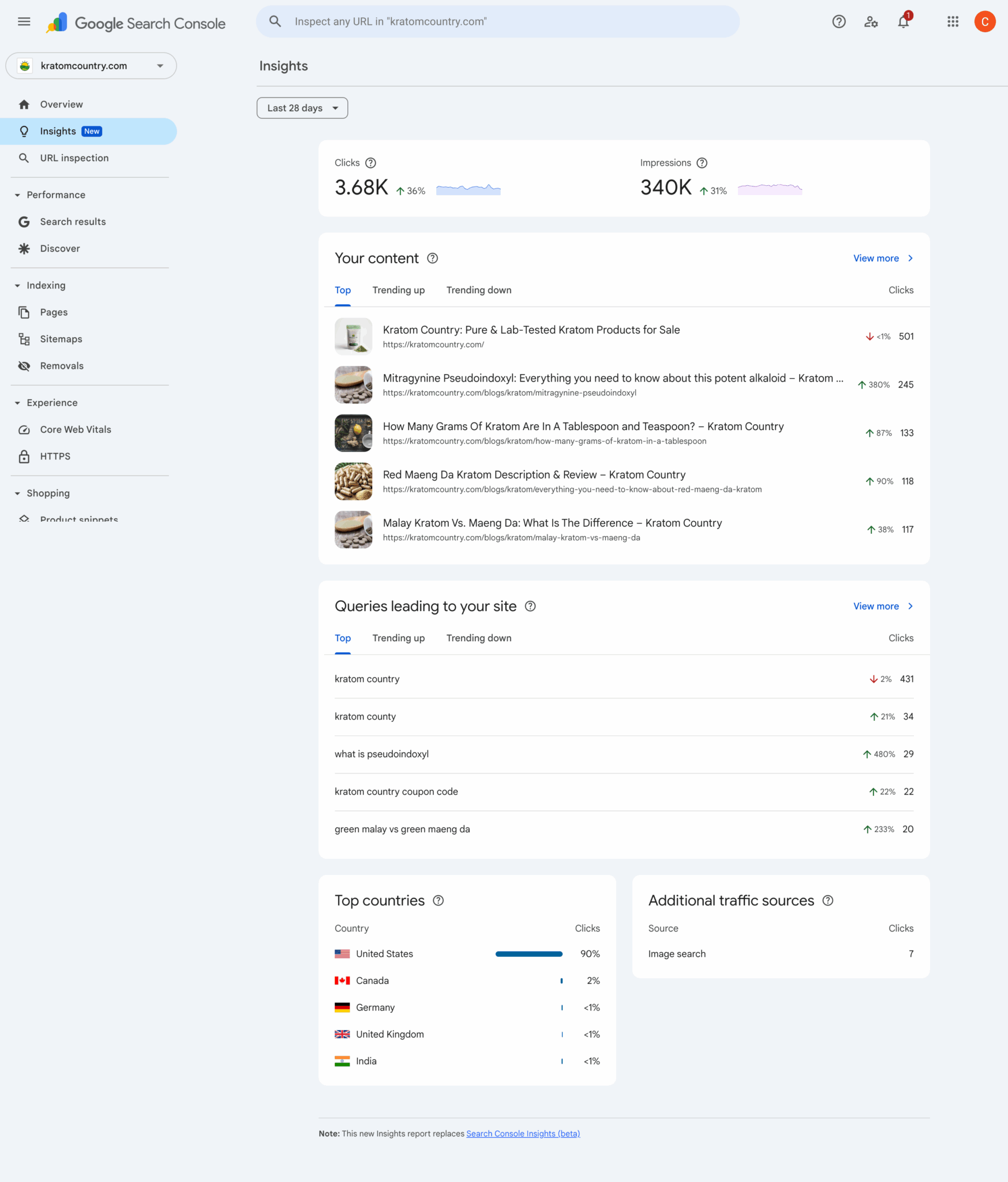Open the hamburger main menu

click(x=24, y=22)
